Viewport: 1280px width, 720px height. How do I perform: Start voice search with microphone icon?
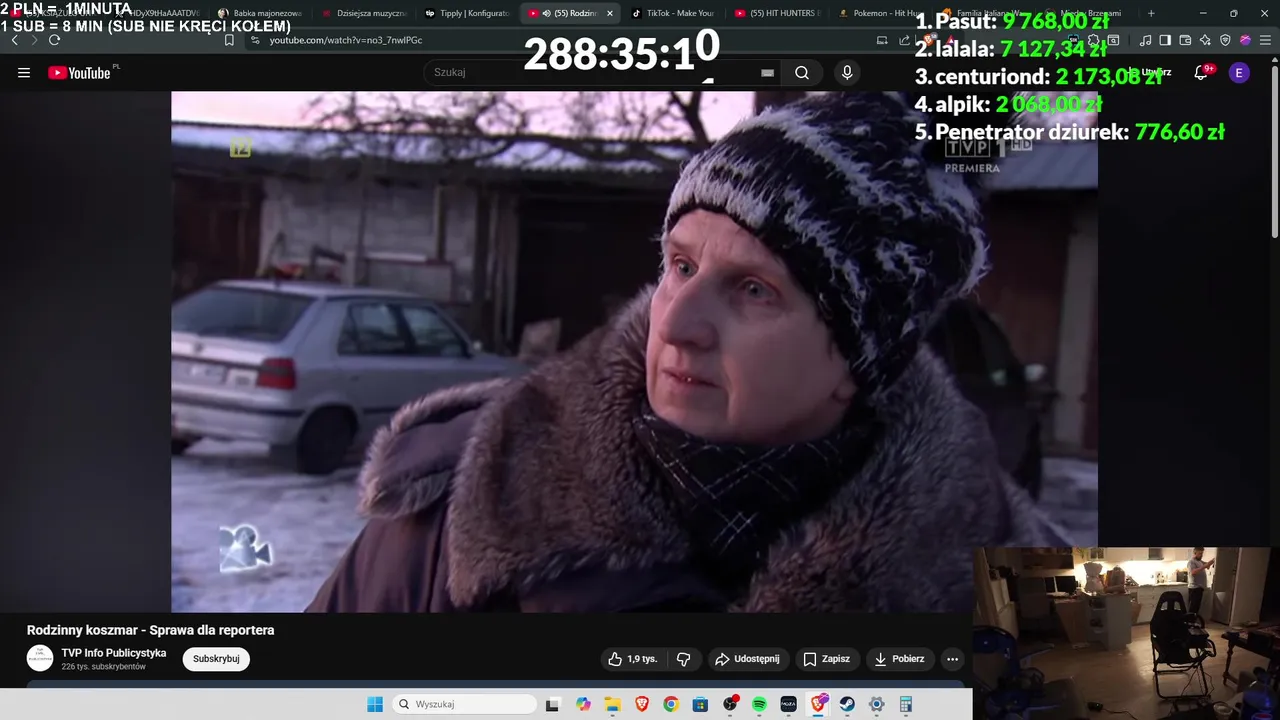847,72
